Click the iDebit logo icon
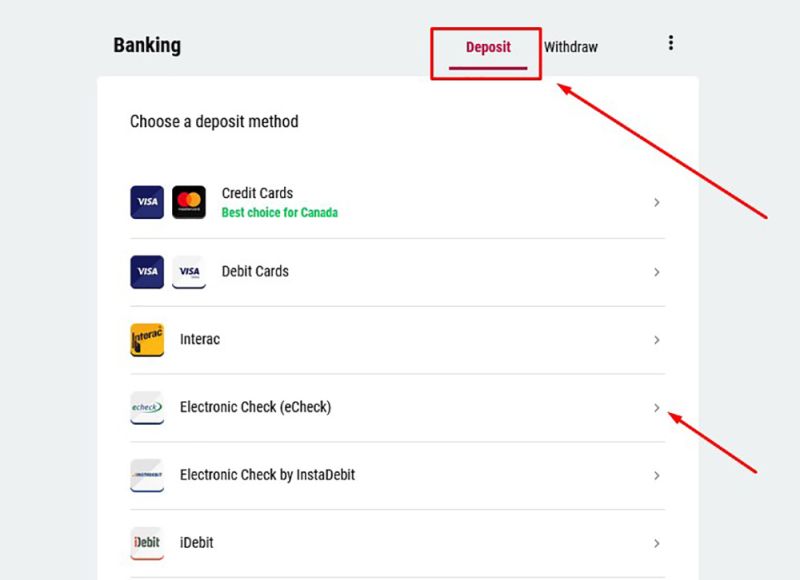Image resolution: width=800 pixels, height=580 pixels. click(147, 543)
